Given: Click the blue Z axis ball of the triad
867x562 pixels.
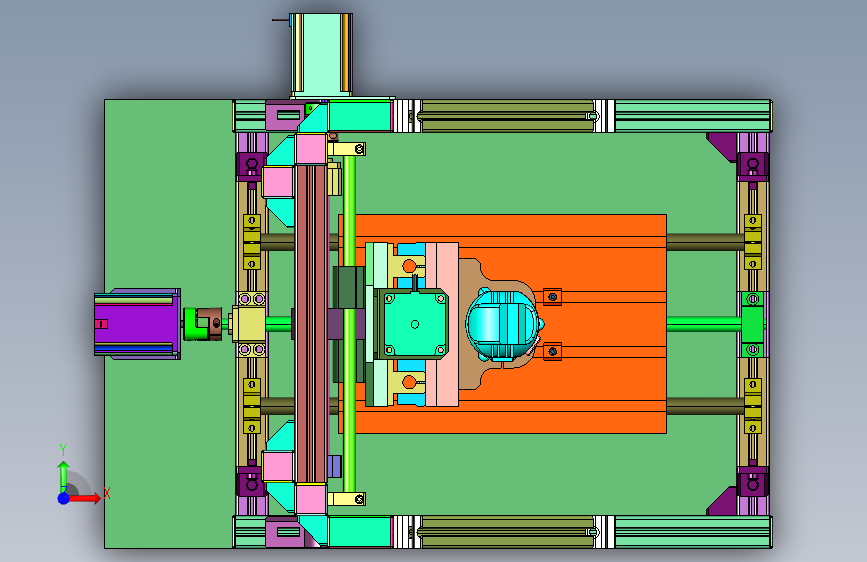Looking at the screenshot, I should coord(64,498).
